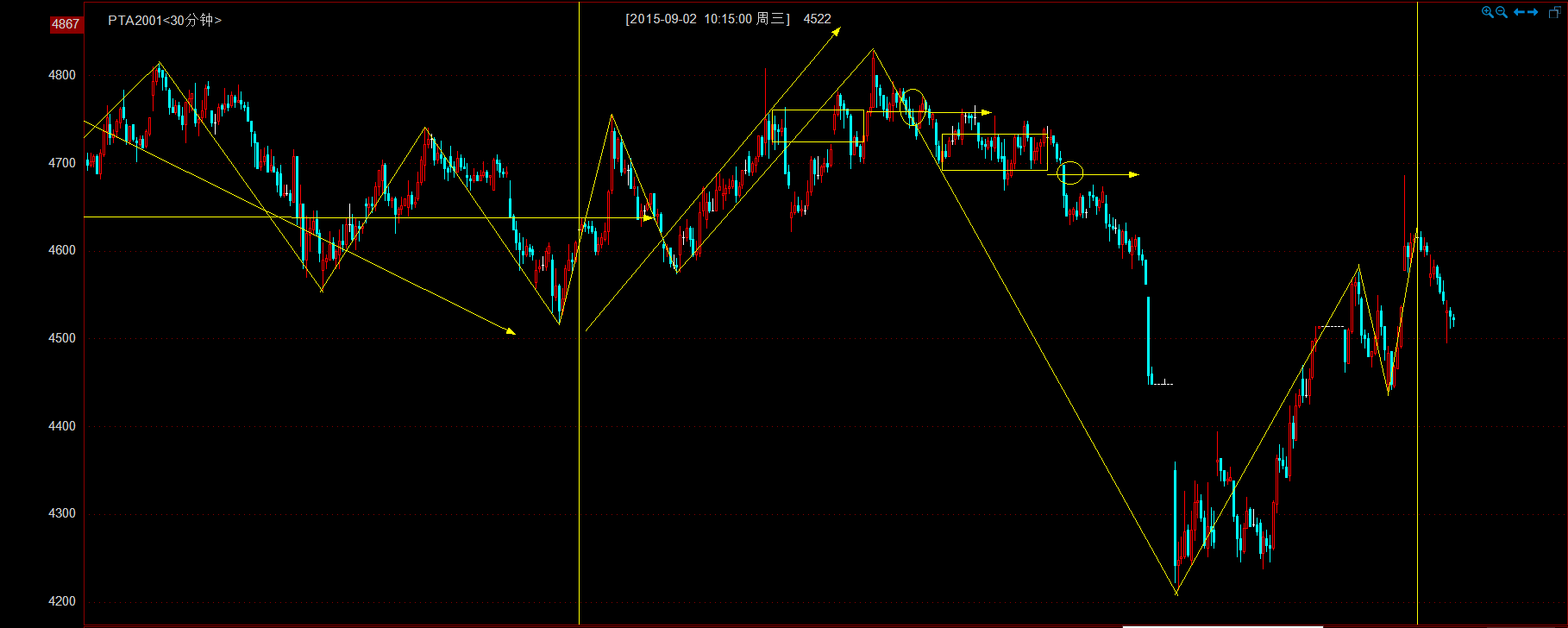The width and height of the screenshot is (1568, 628).
Task: Click the 4500 price axis label
Action: [62, 338]
